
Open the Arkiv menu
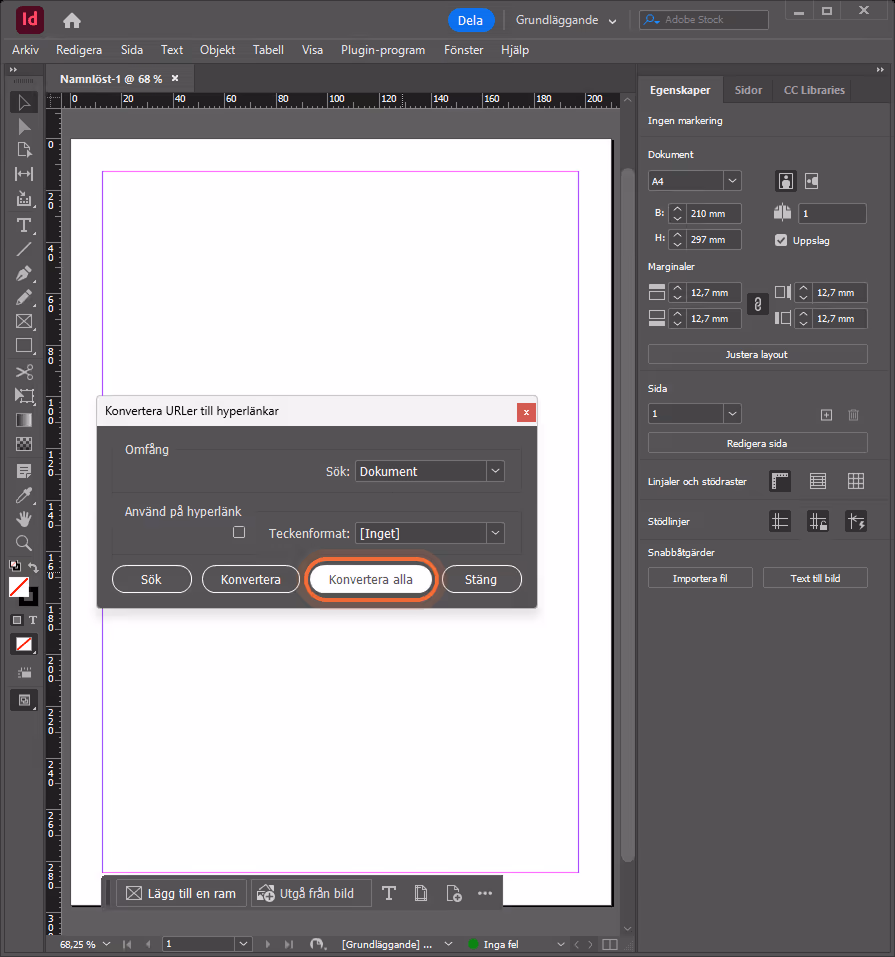pos(25,50)
